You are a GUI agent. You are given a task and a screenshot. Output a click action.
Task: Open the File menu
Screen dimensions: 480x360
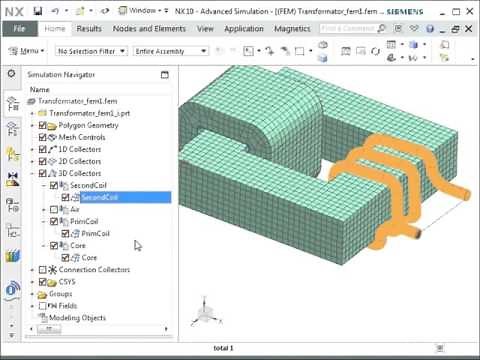pyautogui.click(x=20, y=29)
